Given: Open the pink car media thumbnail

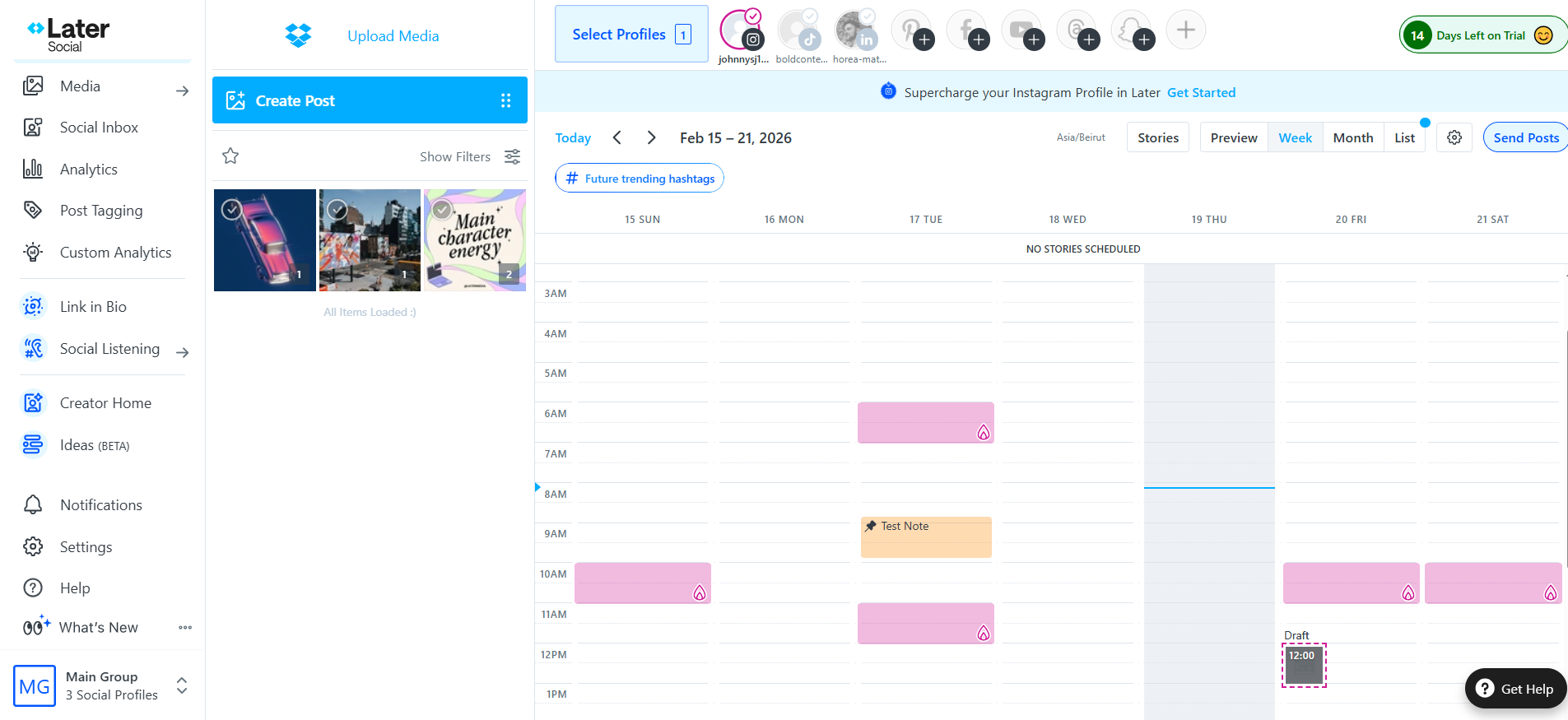Looking at the screenshot, I should point(265,240).
